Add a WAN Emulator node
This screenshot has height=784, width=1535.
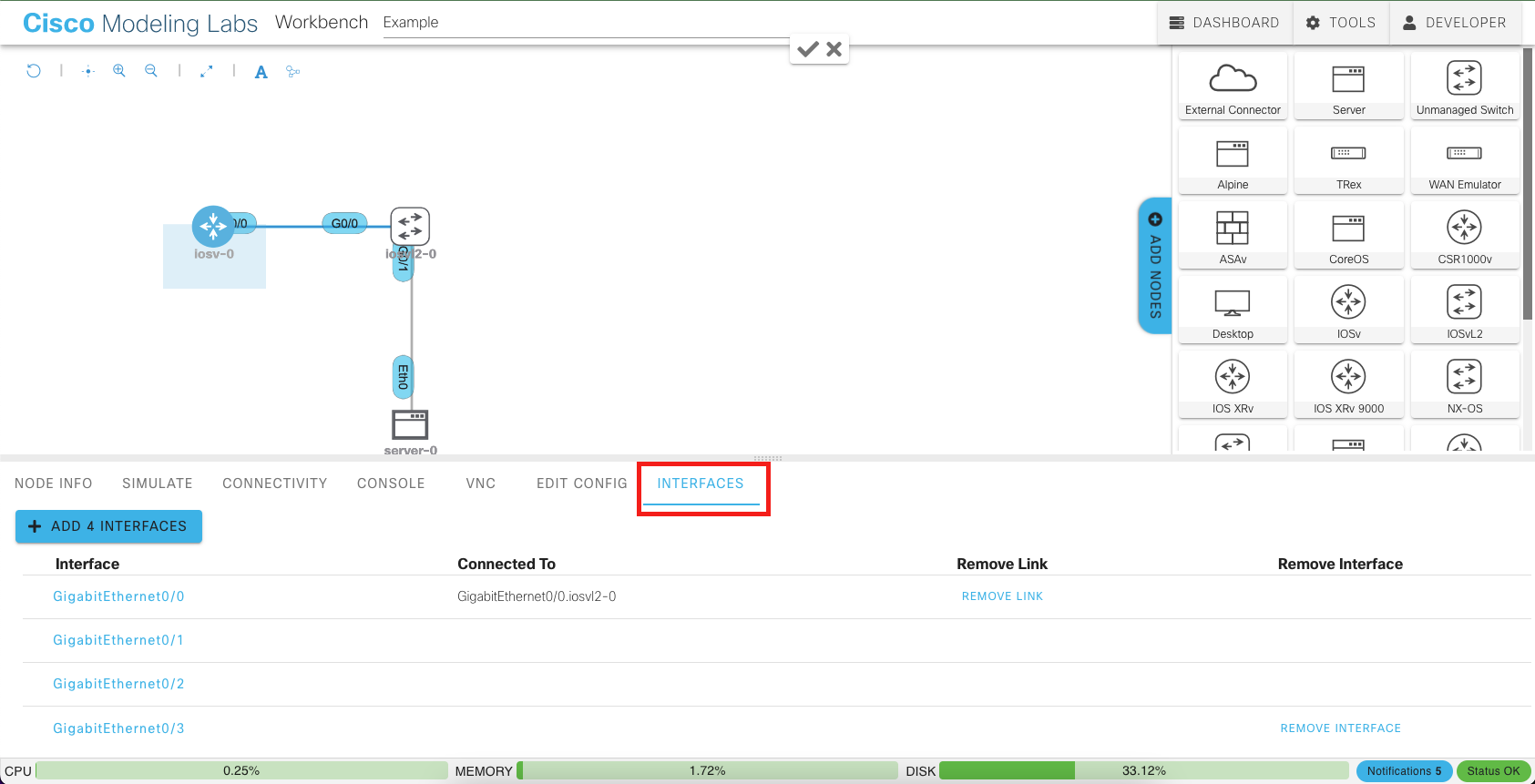click(x=1465, y=160)
